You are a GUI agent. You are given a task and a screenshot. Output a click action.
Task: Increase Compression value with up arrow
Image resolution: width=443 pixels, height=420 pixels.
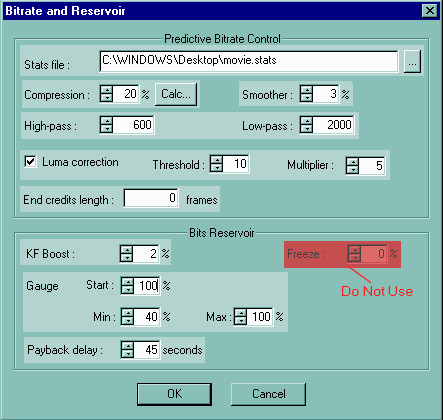[x=107, y=90]
